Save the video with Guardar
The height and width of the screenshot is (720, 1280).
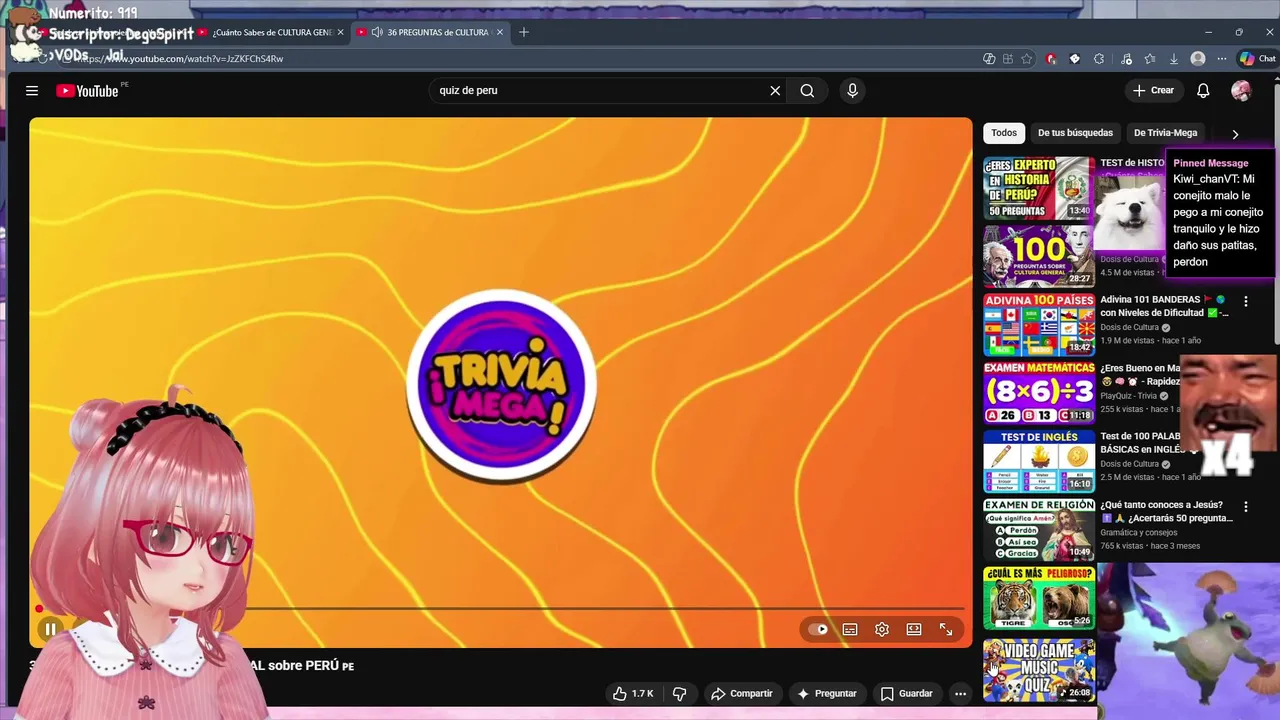point(906,693)
